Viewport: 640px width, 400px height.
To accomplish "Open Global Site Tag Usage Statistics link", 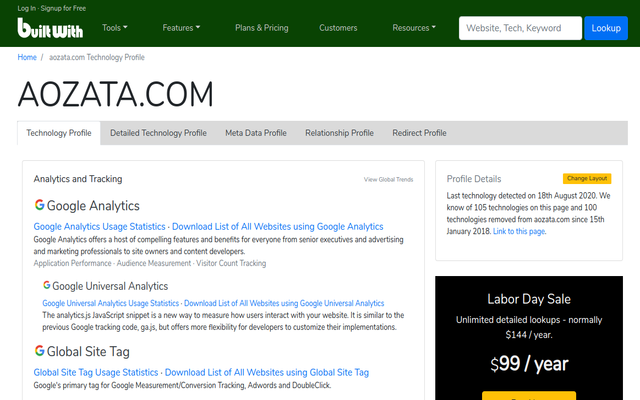I will (x=96, y=372).
